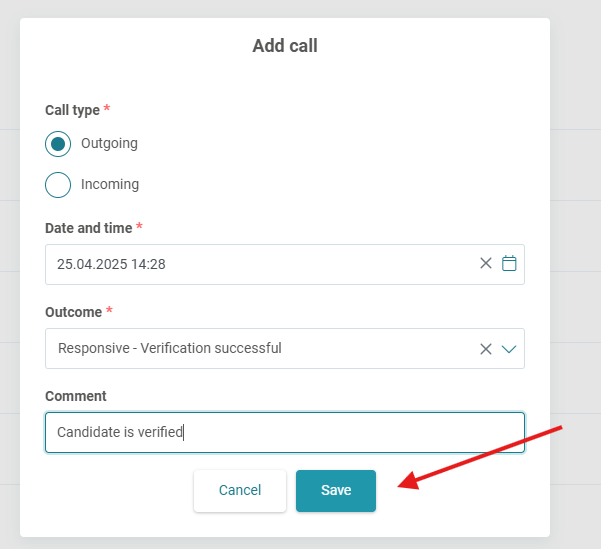The image size is (601, 549).
Task: Click the Incoming label text
Action: coord(109,185)
